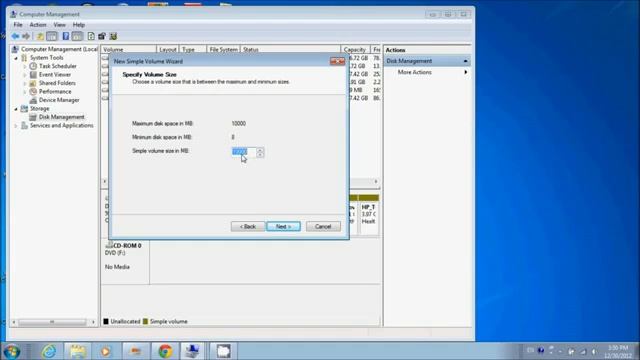Click the Up one level folder icon
Viewport: 640px width, 360px height.
click(x=40, y=36)
